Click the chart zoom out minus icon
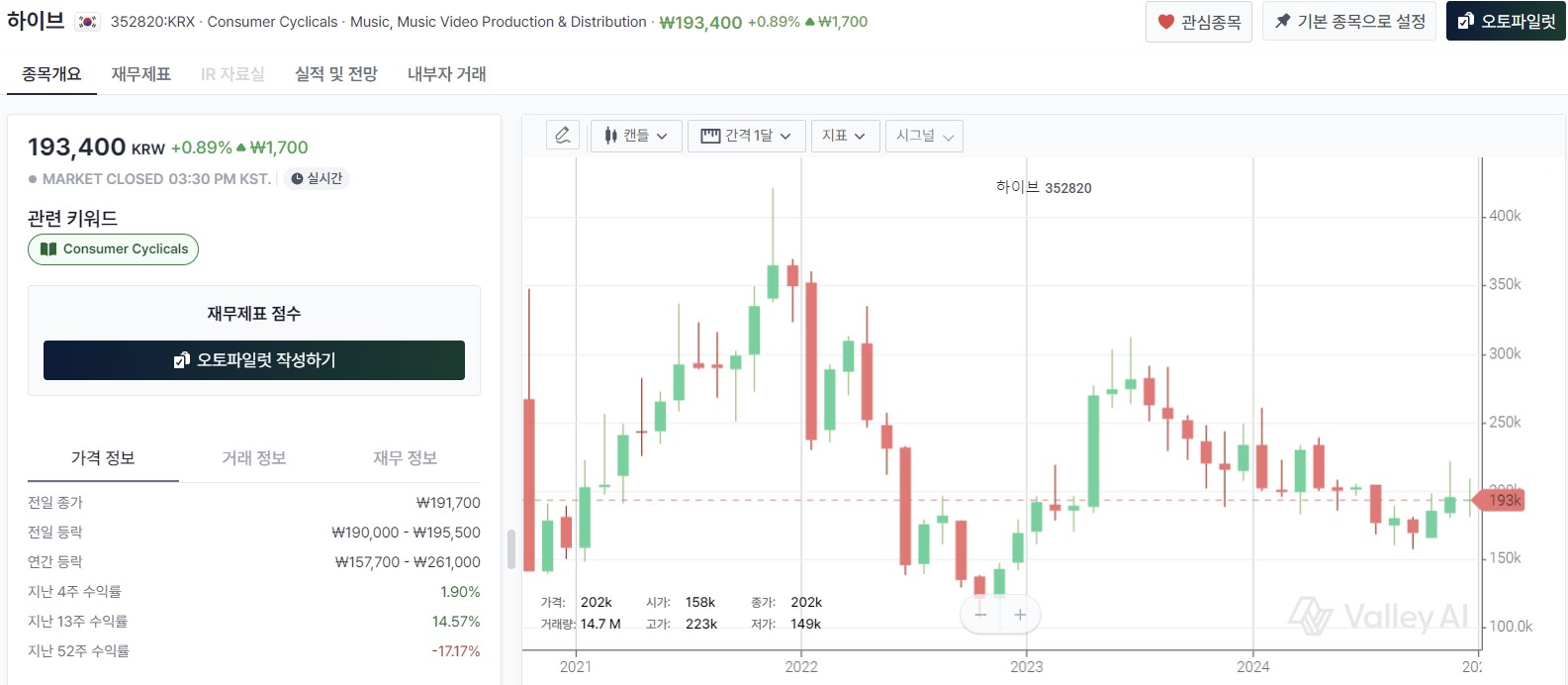Viewport: 1568px width, 685px height. 980,615
